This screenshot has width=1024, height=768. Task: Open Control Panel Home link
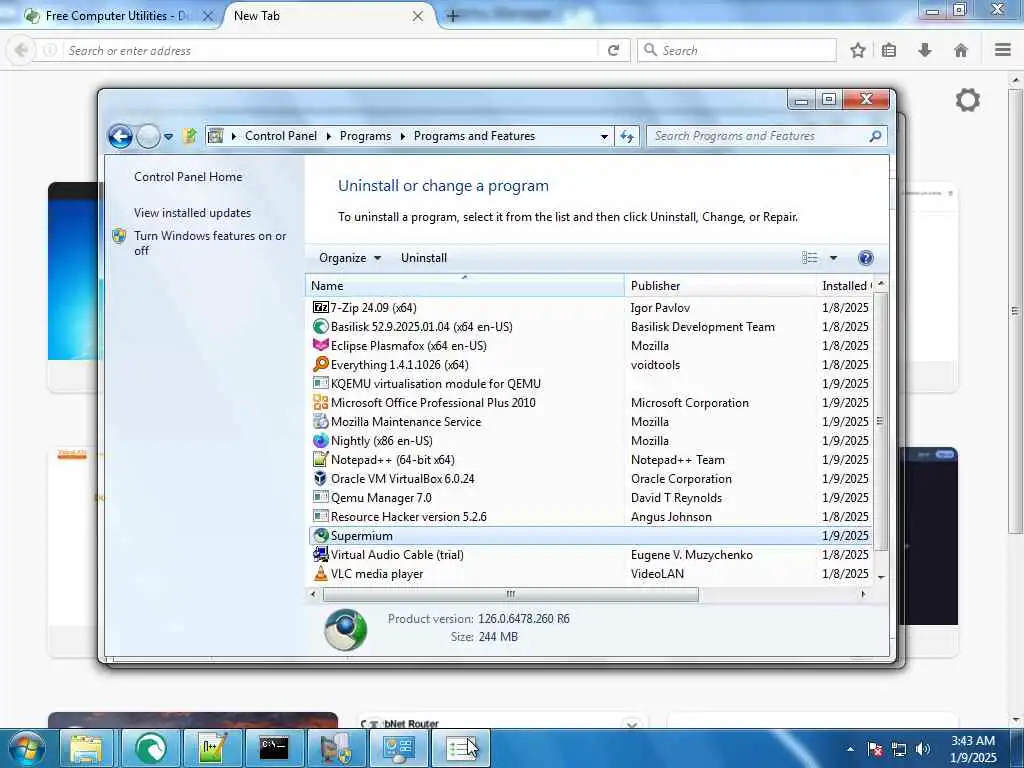tap(188, 176)
